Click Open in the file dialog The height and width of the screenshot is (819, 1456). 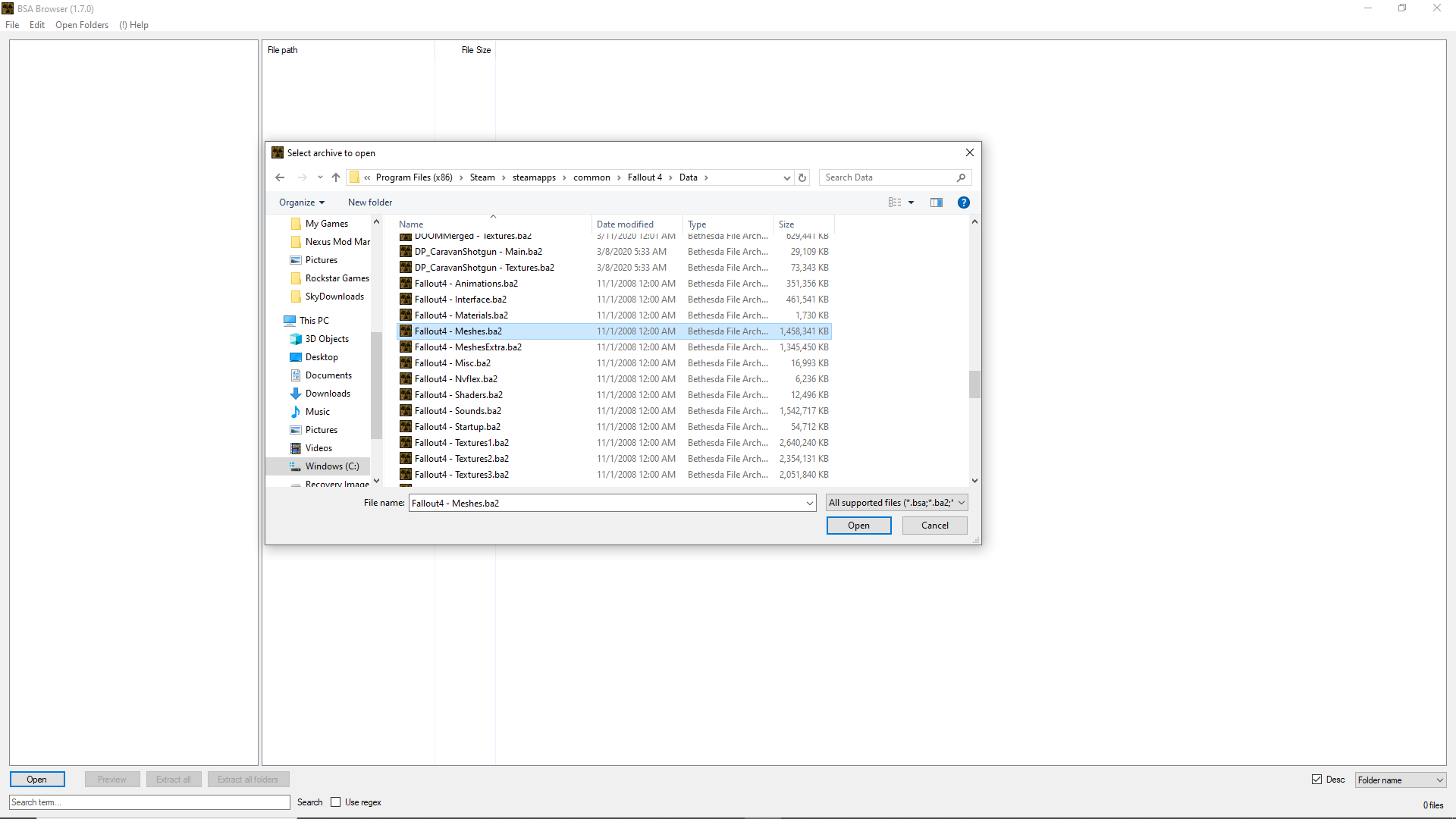(858, 526)
